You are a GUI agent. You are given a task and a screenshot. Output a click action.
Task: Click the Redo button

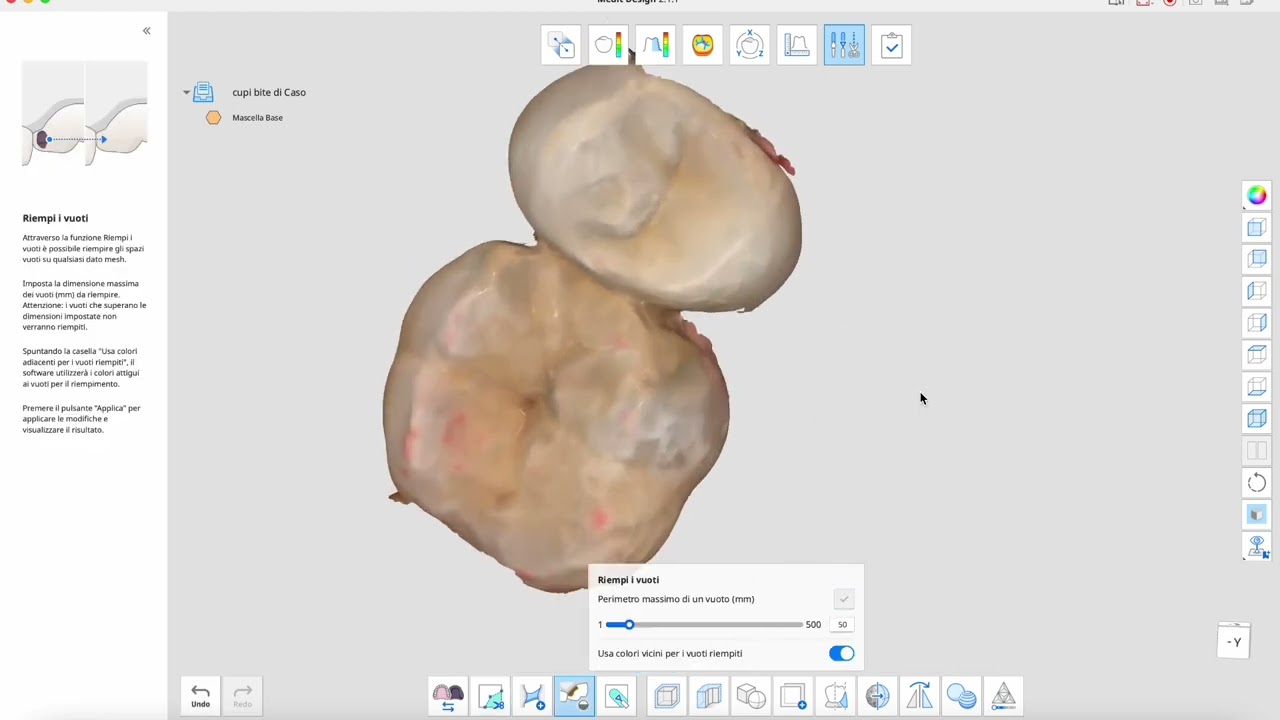click(242, 696)
